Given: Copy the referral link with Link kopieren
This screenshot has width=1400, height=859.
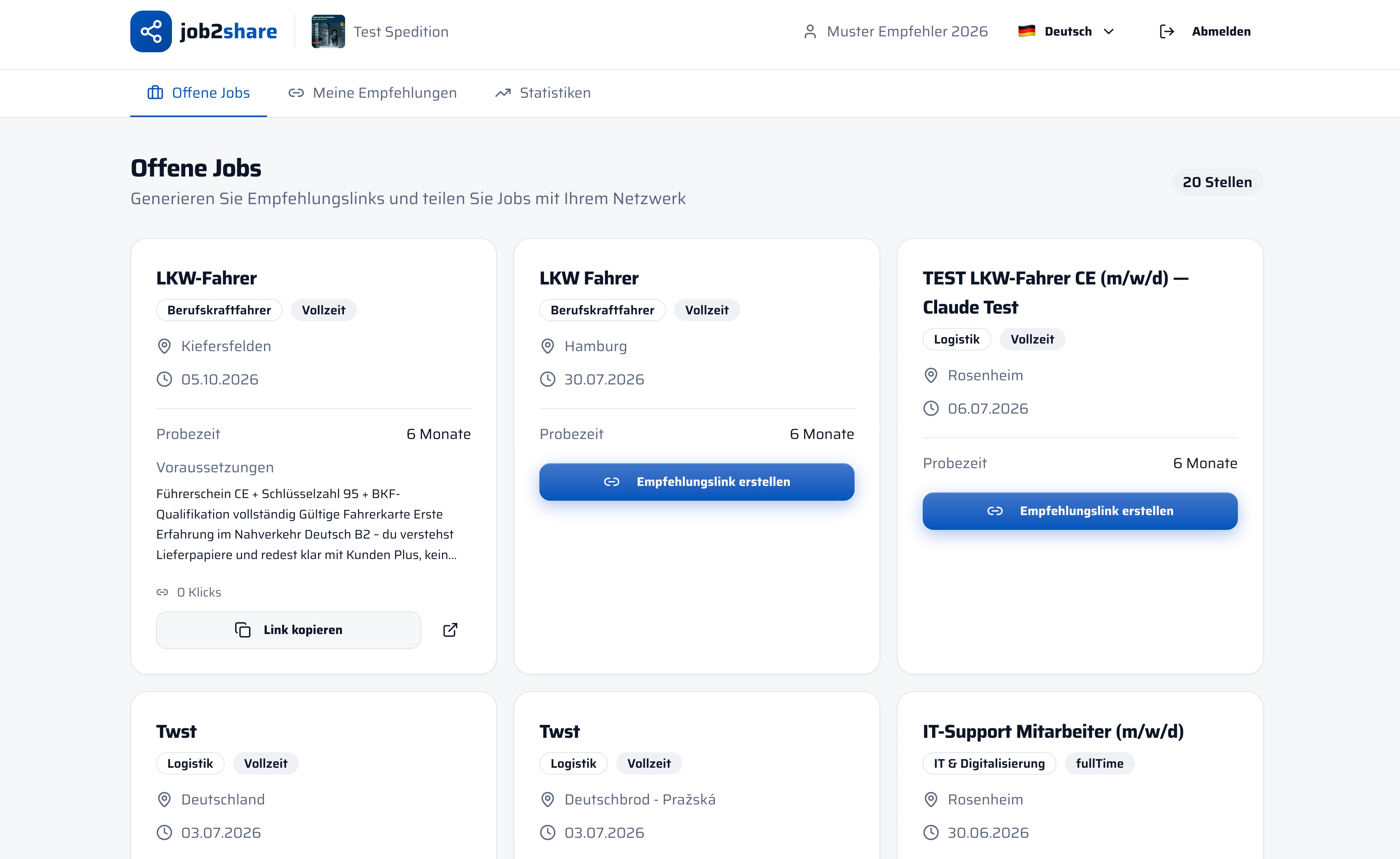Looking at the screenshot, I should pyautogui.click(x=289, y=629).
